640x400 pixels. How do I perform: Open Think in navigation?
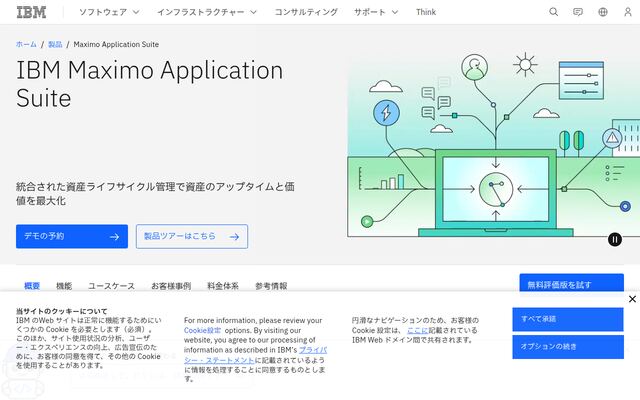[426, 12]
